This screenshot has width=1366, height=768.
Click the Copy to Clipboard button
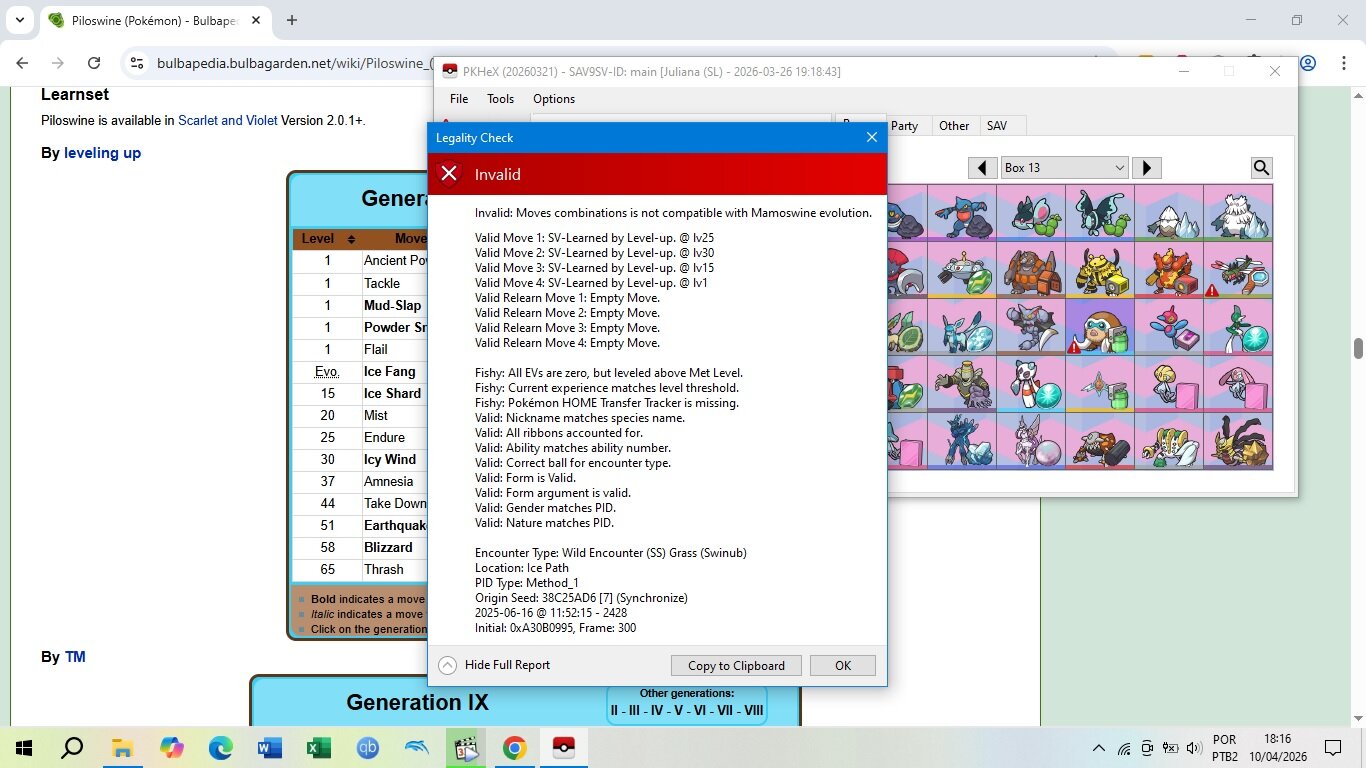(x=736, y=666)
